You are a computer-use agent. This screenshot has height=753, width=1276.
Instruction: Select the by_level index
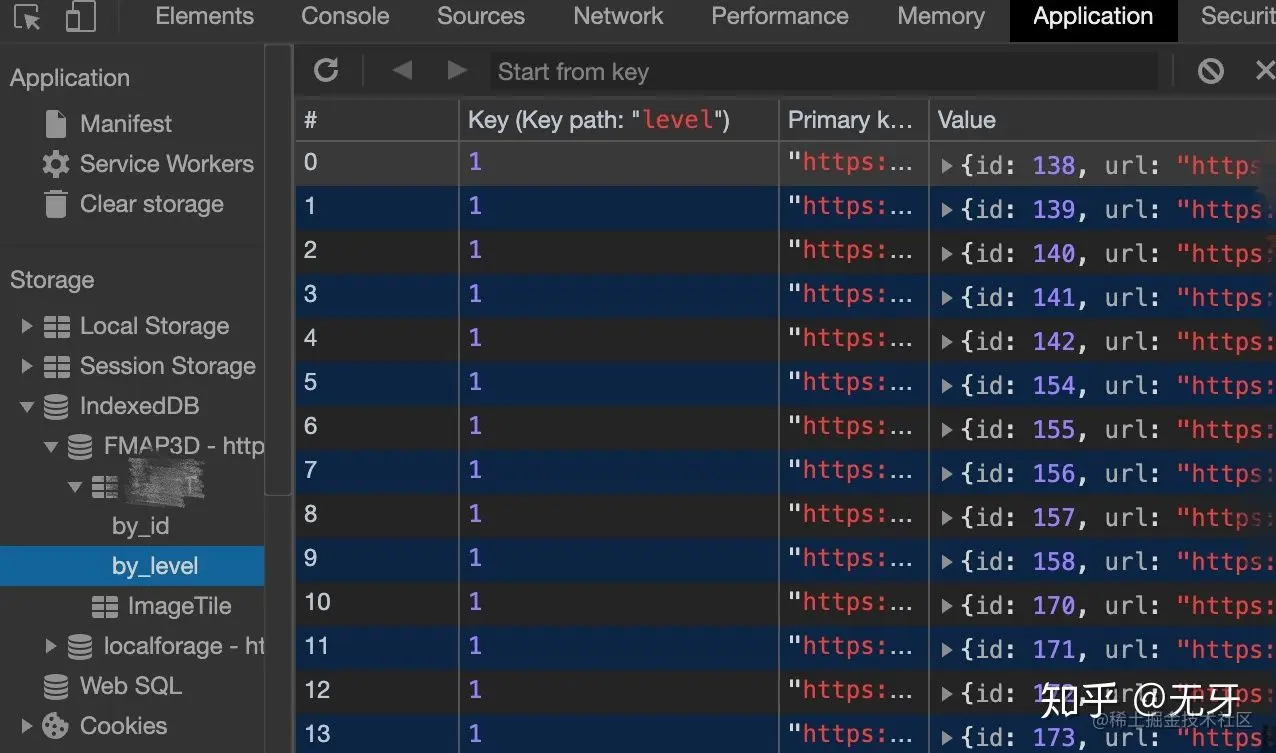point(132,566)
